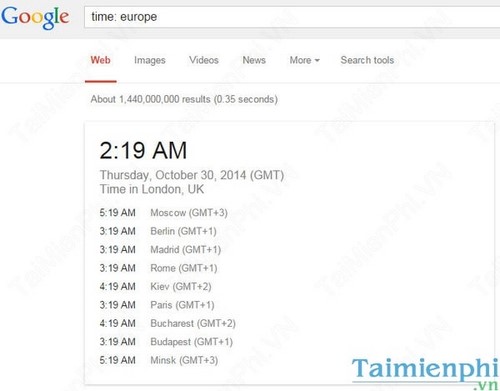Click the Minsk (GMT+3) entry
The width and height of the screenshot is (500, 391).
pyautogui.click(x=184, y=360)
